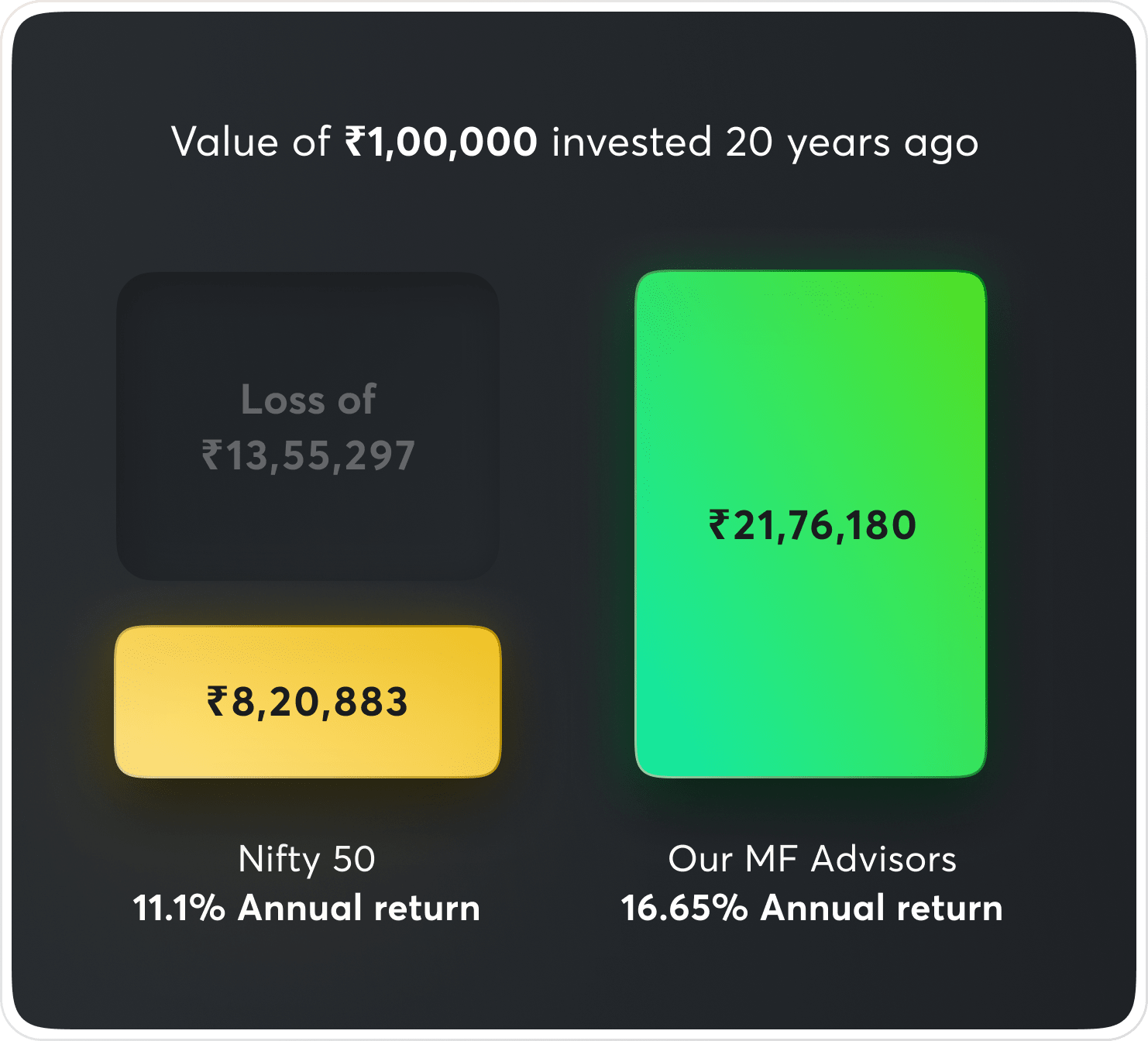Screen dimensions: 1148x1041
Task: Click the "16.65% Annual return" text
Action: click(812, 908)
